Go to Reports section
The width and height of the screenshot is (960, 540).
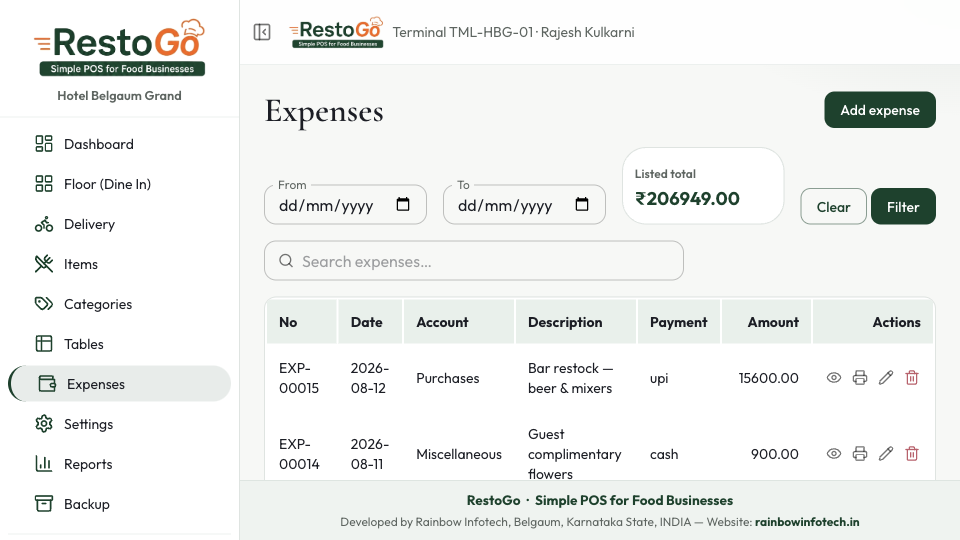119,464
